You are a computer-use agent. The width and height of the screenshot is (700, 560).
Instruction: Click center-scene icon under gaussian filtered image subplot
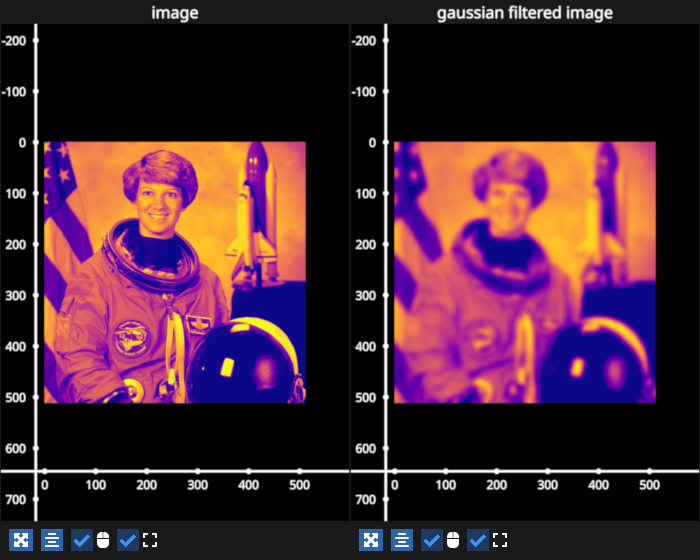point(402,540)
